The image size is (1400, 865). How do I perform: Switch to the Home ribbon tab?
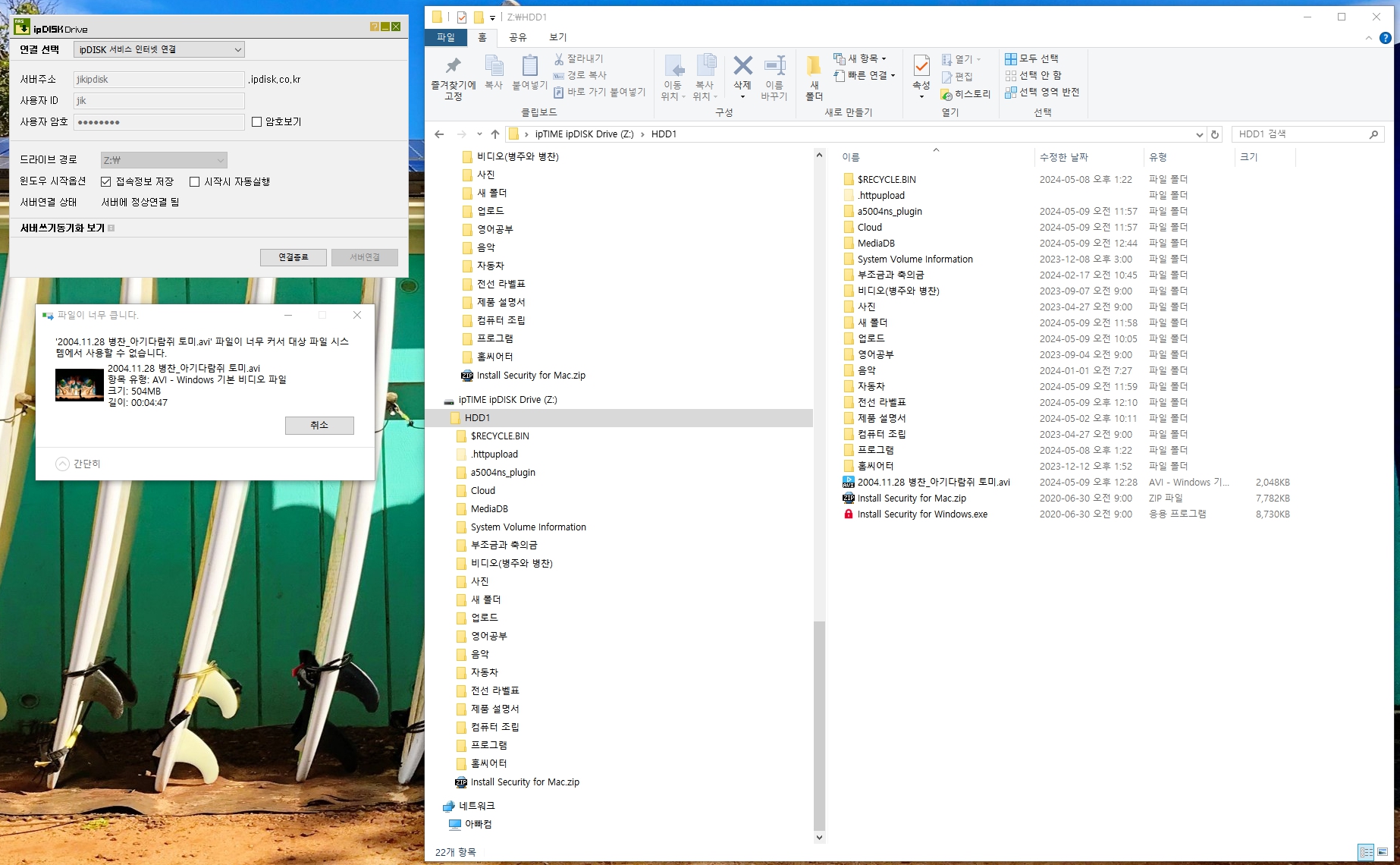482,37
